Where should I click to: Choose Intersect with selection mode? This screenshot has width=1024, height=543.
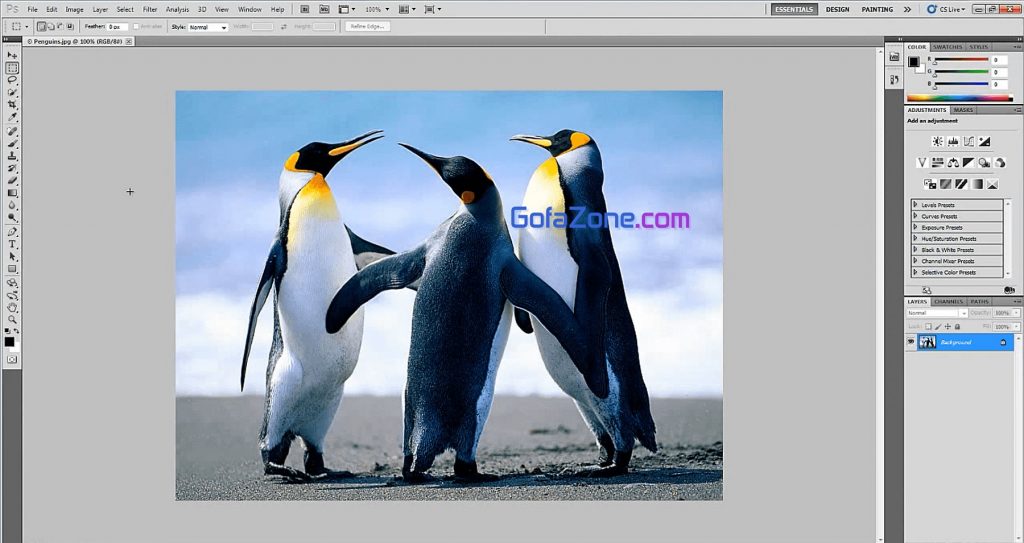[x=69, y=27]
